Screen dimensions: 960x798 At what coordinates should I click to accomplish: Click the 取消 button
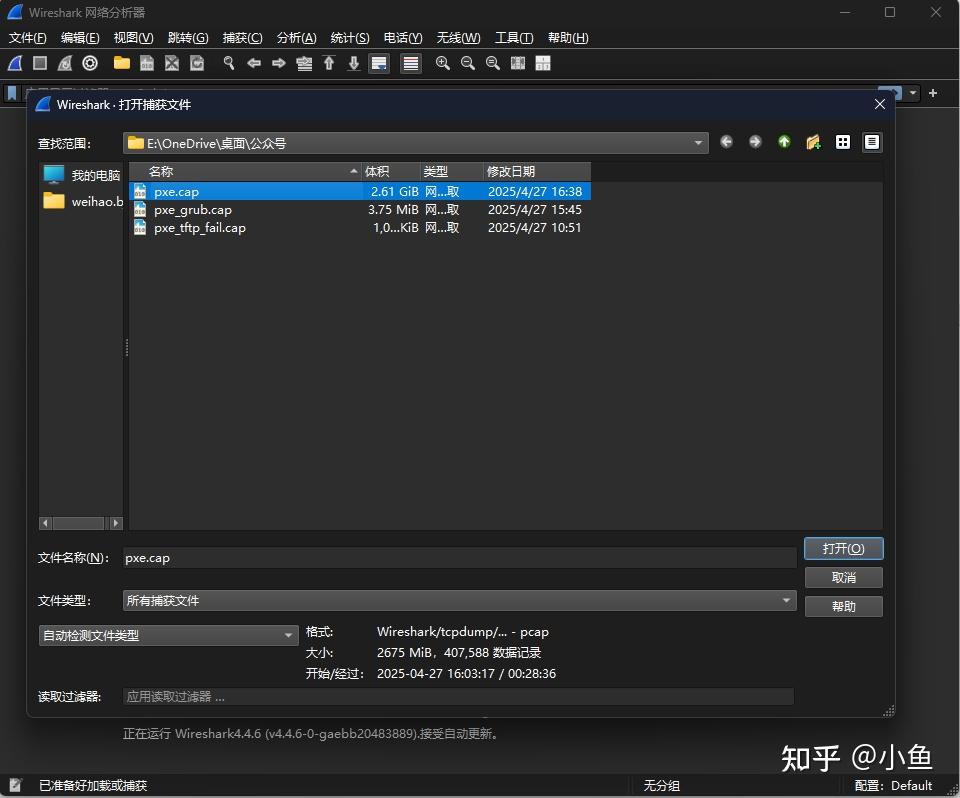[844, 578]
